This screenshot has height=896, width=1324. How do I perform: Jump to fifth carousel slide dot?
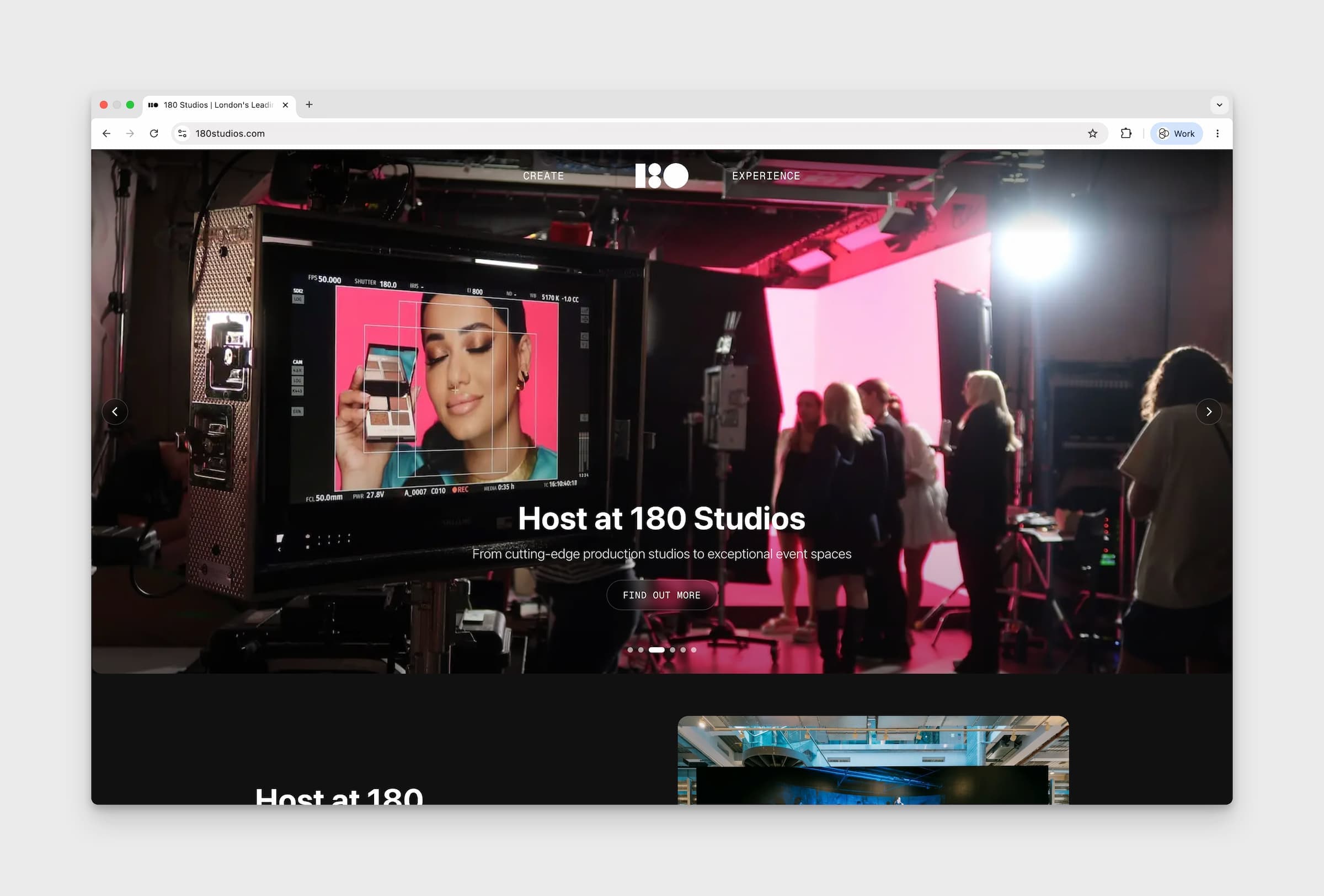point(683,649)
